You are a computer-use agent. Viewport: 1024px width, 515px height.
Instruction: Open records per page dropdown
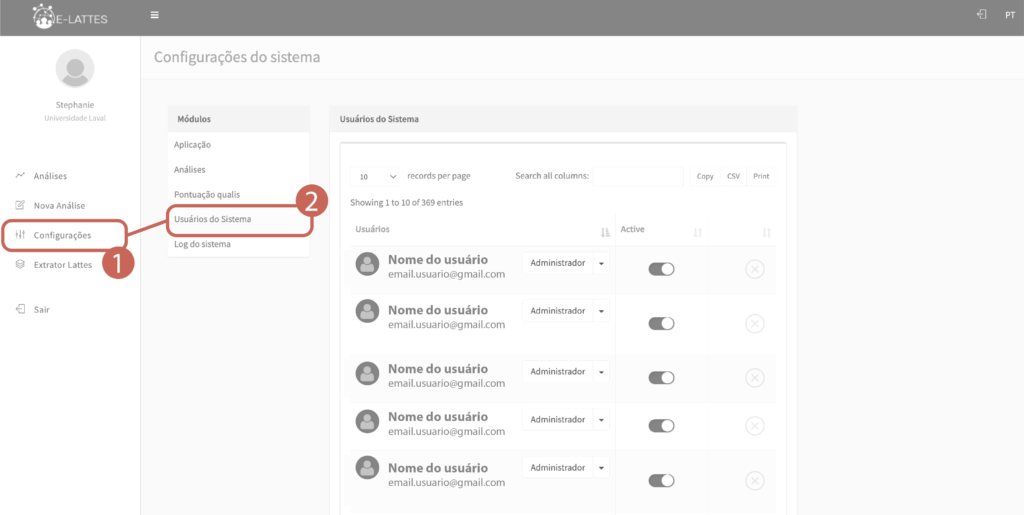pyautogui.click(x=377, y=176)
